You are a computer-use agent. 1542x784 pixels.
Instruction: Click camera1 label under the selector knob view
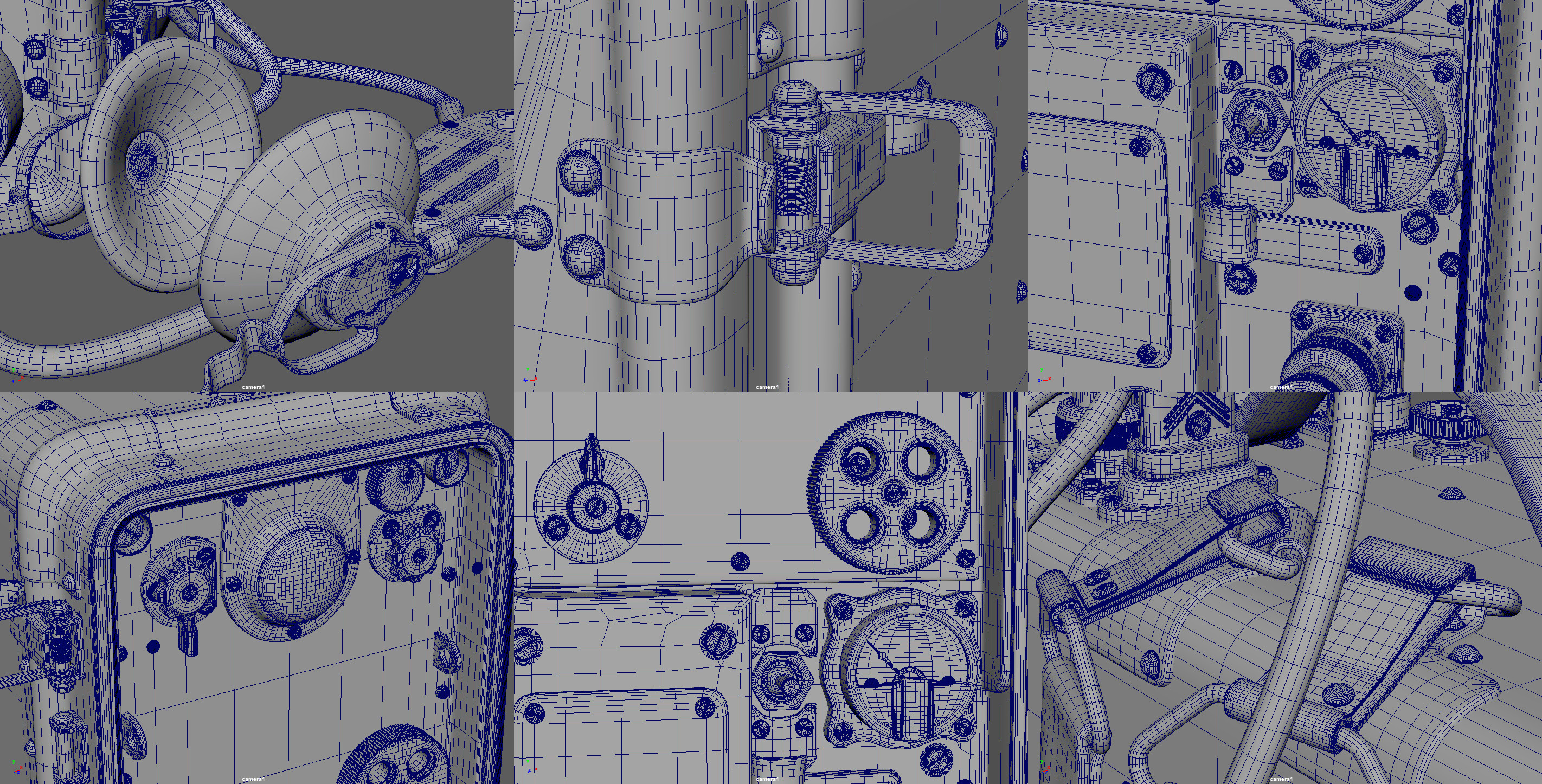coord(767,779)
